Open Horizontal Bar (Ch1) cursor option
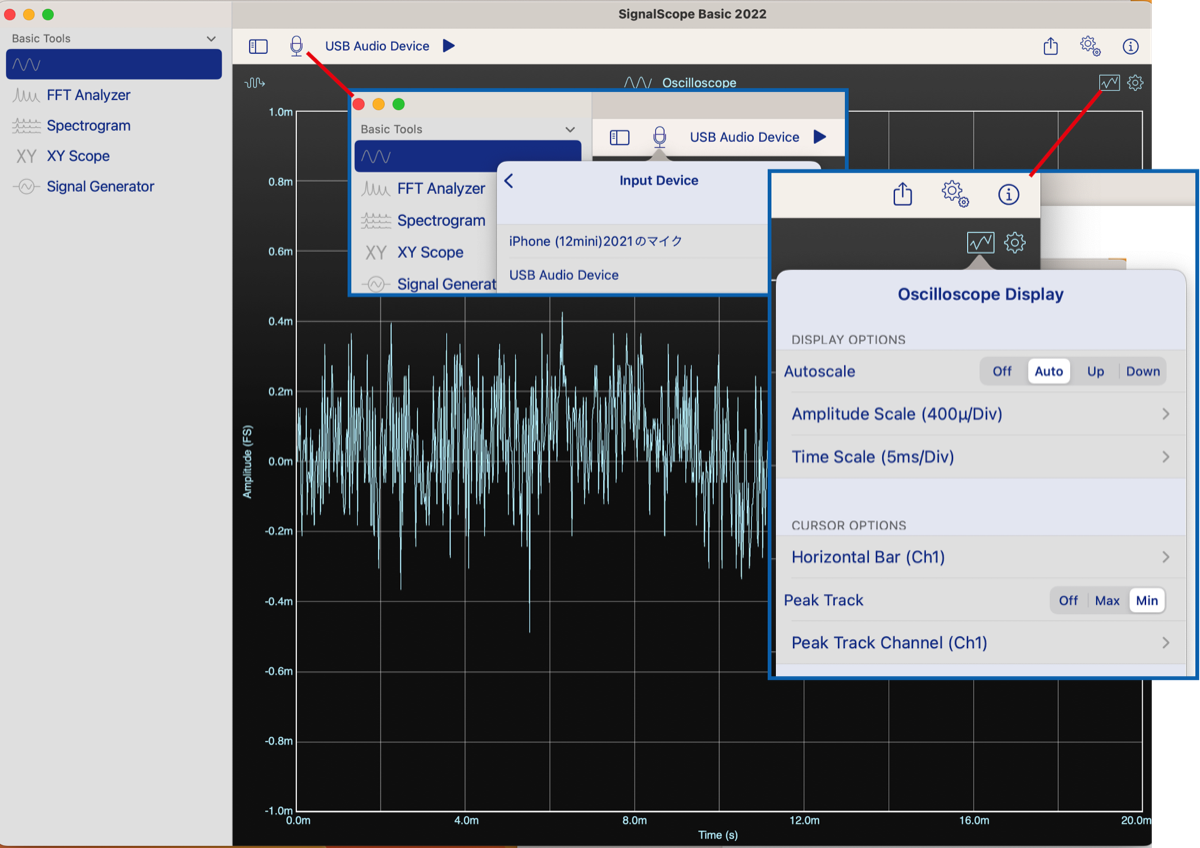 point(980,557)
